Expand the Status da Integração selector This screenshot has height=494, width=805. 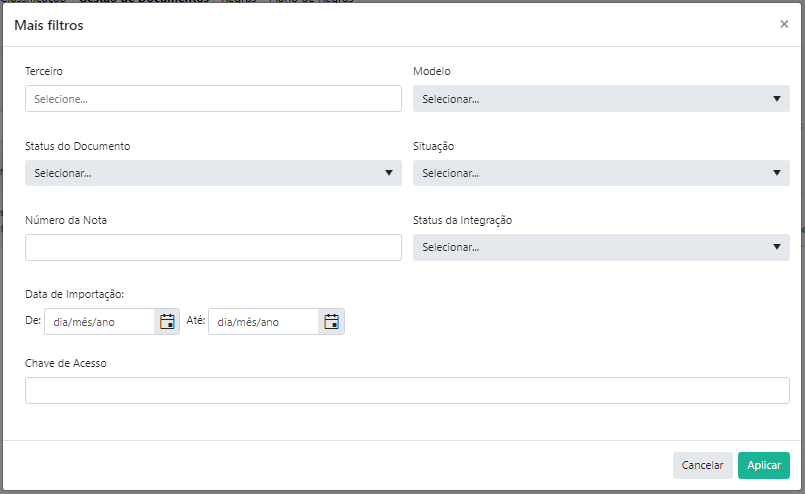[601, 248]
